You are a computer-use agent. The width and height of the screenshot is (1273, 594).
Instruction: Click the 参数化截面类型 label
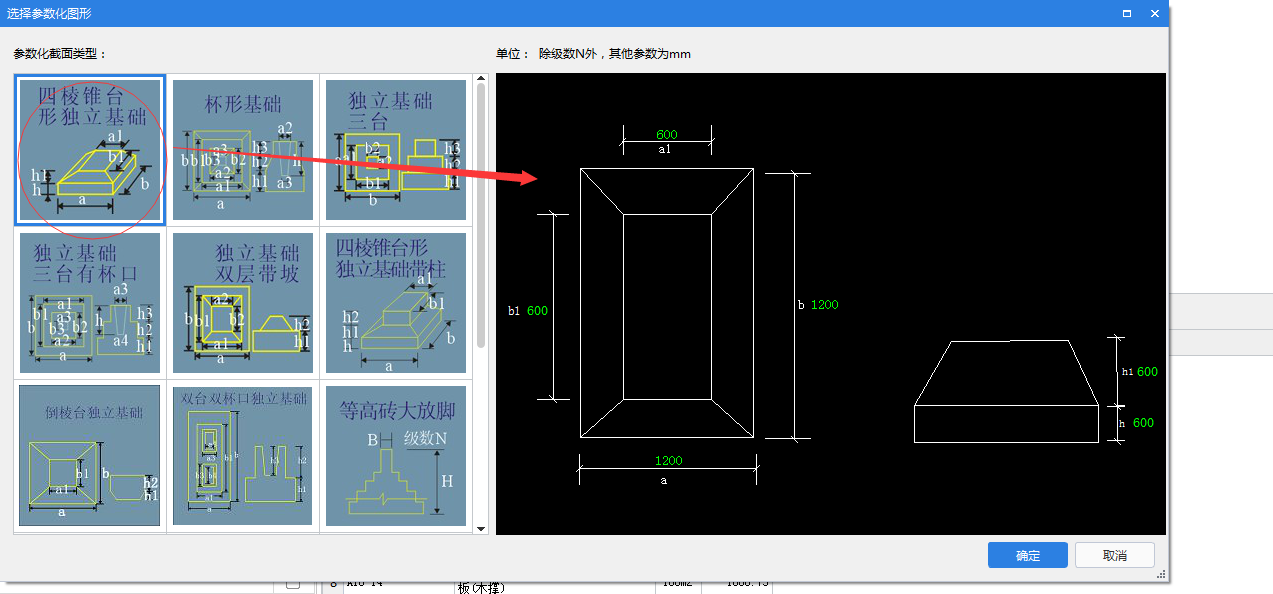click(x=59, y=54)
